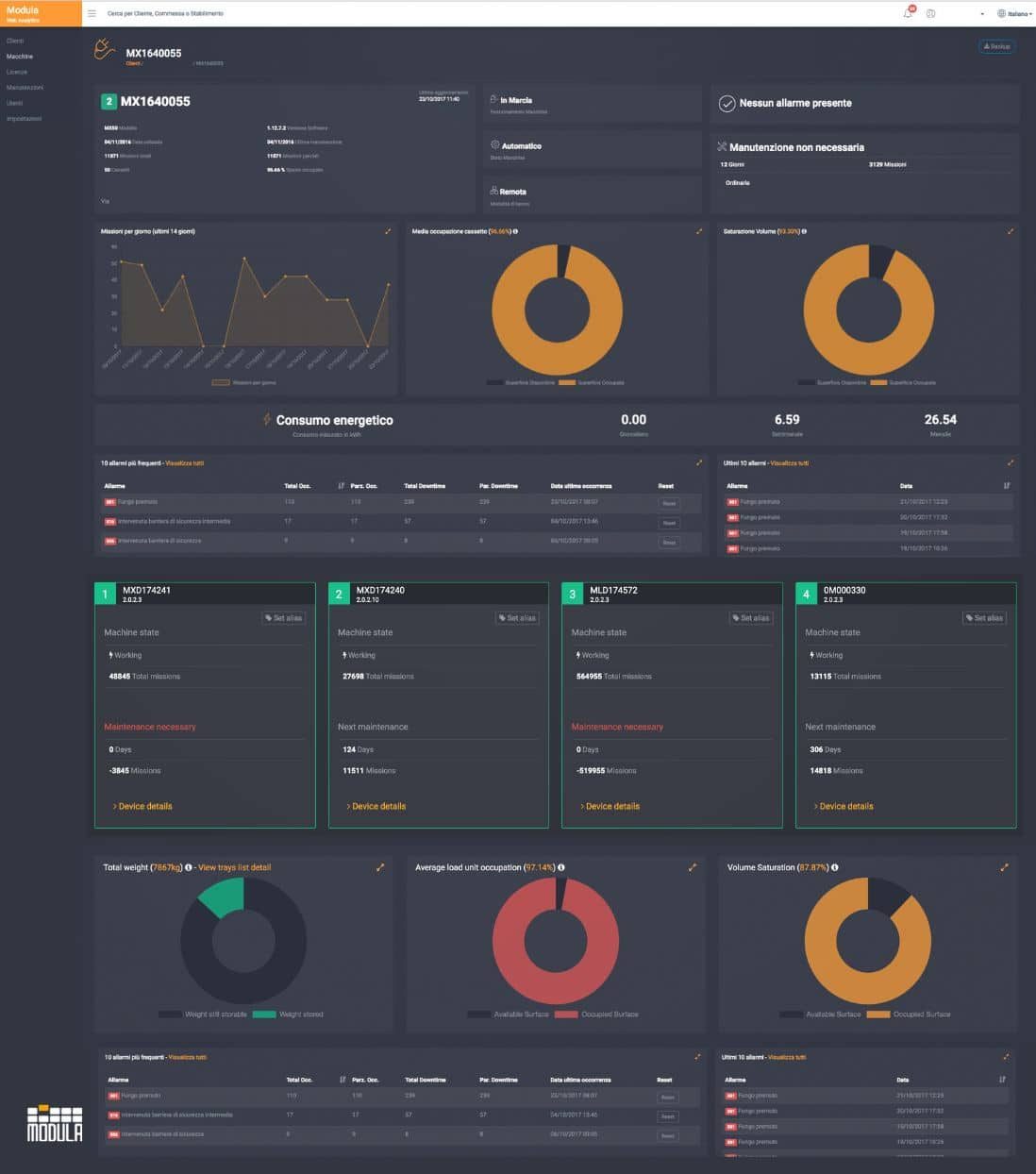Image resolution: width=1036 pixels, height=1174 pixels.
Task: Click Set alias on MXD174240 card
Action: click(517, 618)
